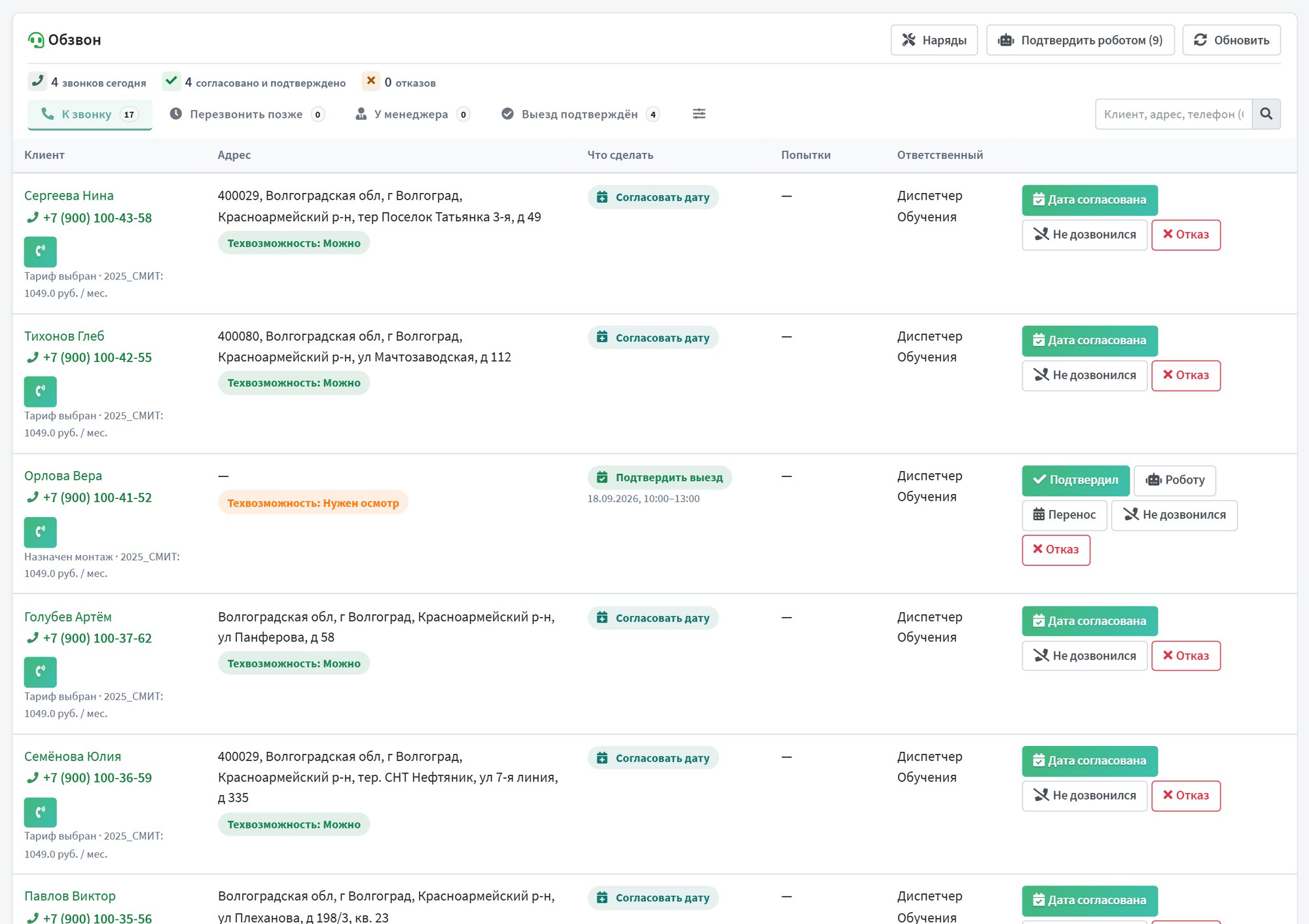
Task: Click the Попытки column header
Action: click(806, 155)
